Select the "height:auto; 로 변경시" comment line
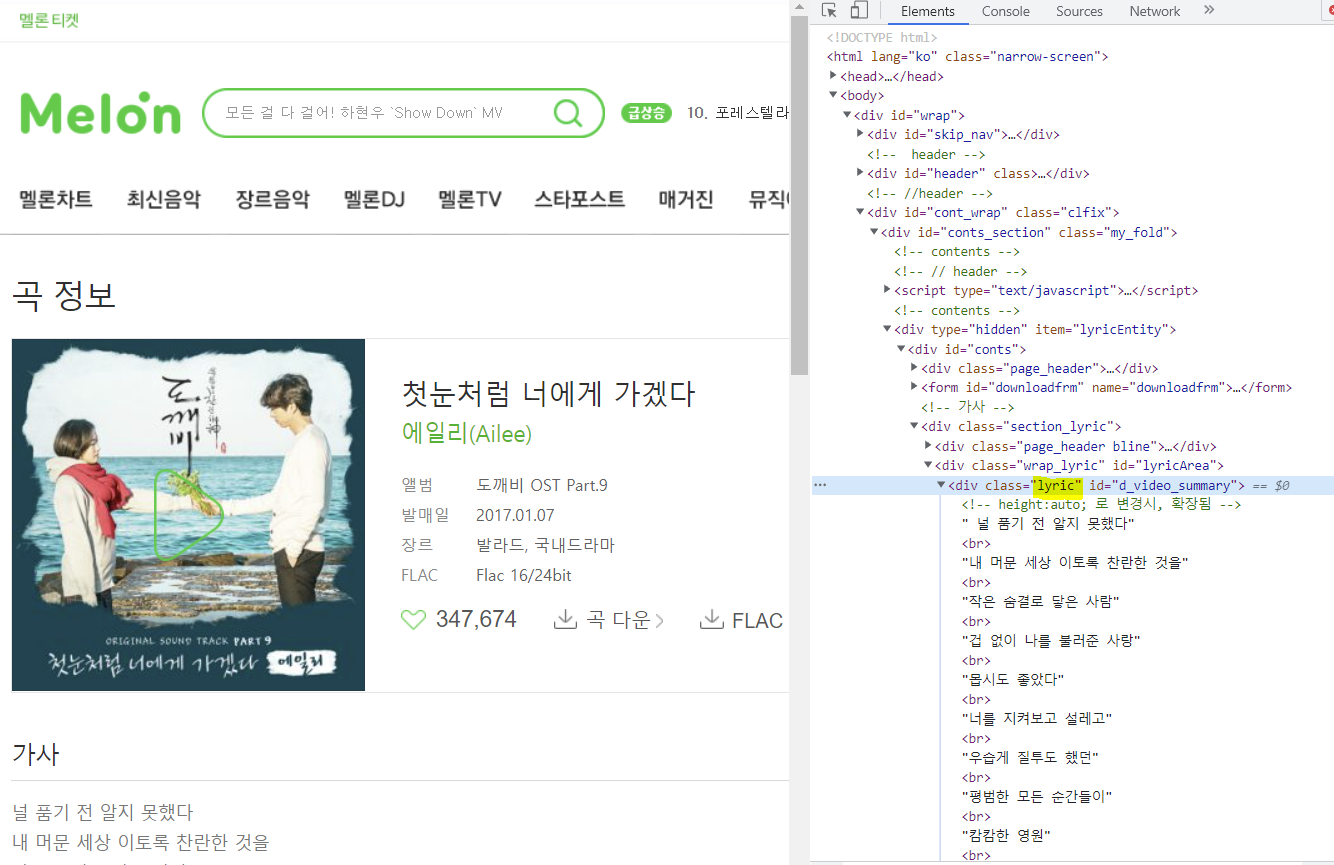Viewport: 1334px width, 865px height. pos(1101,504)
